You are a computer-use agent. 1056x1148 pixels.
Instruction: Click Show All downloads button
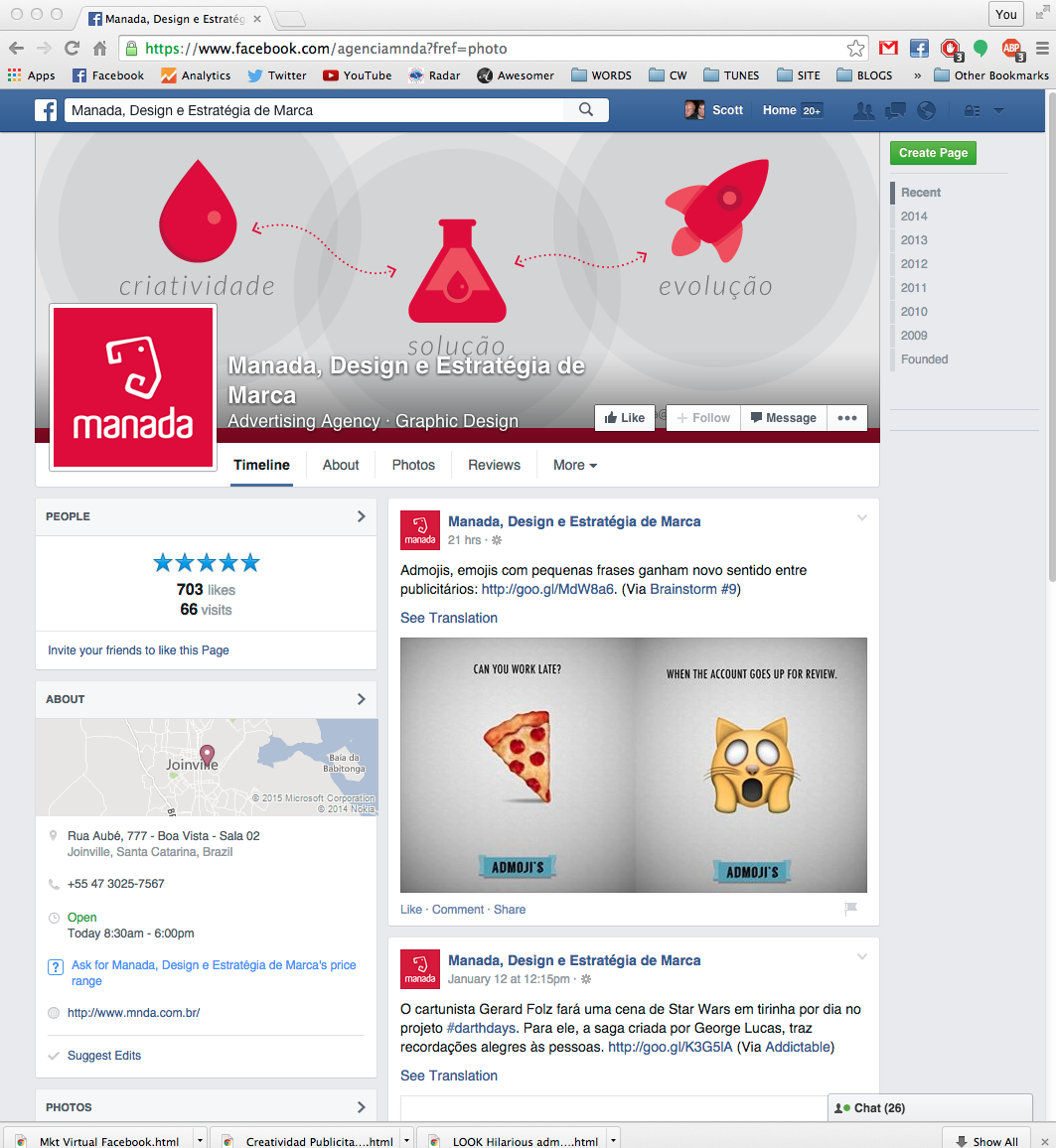pos(986,1141)
